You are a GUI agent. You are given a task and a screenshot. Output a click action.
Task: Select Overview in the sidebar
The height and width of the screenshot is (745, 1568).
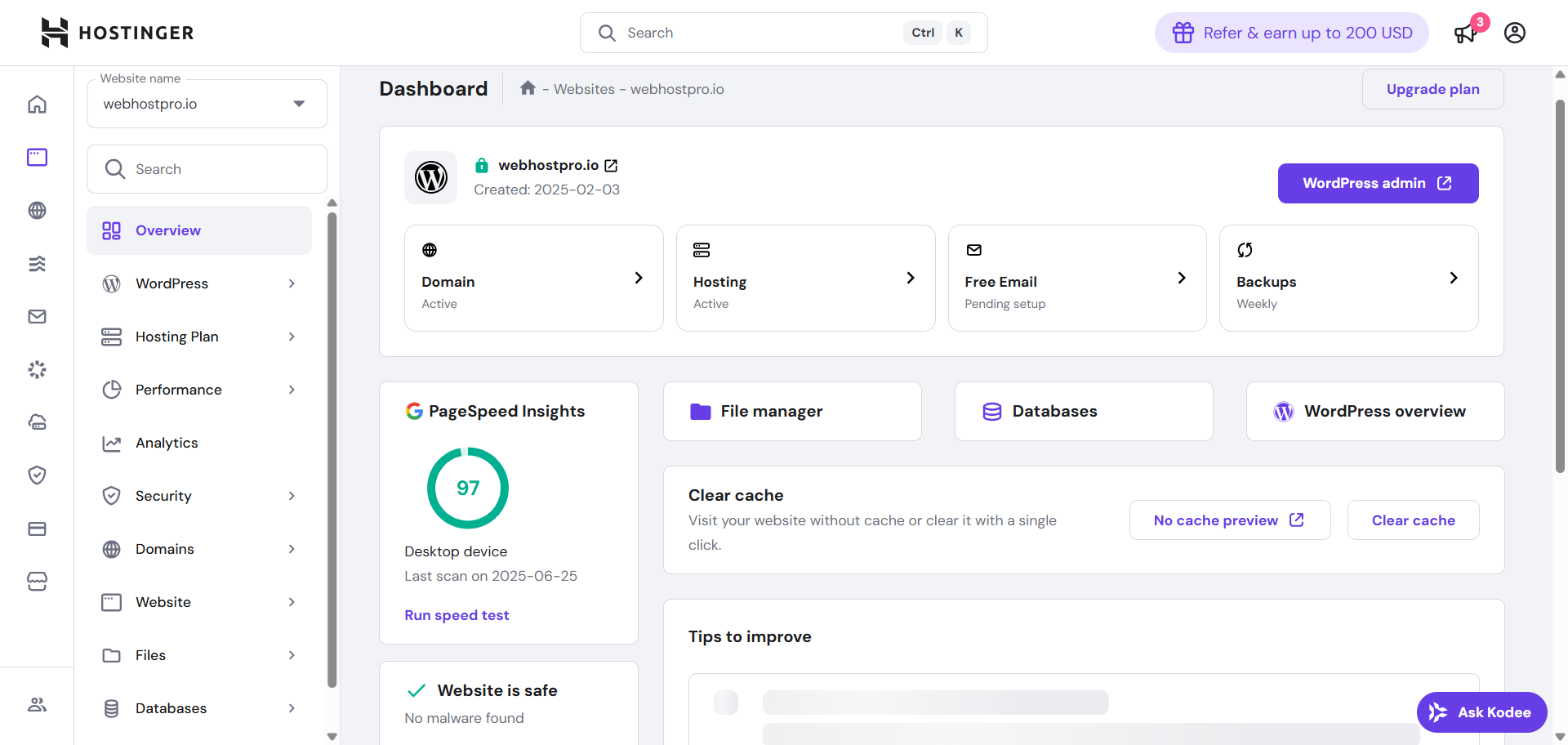[x=199, y=230]
